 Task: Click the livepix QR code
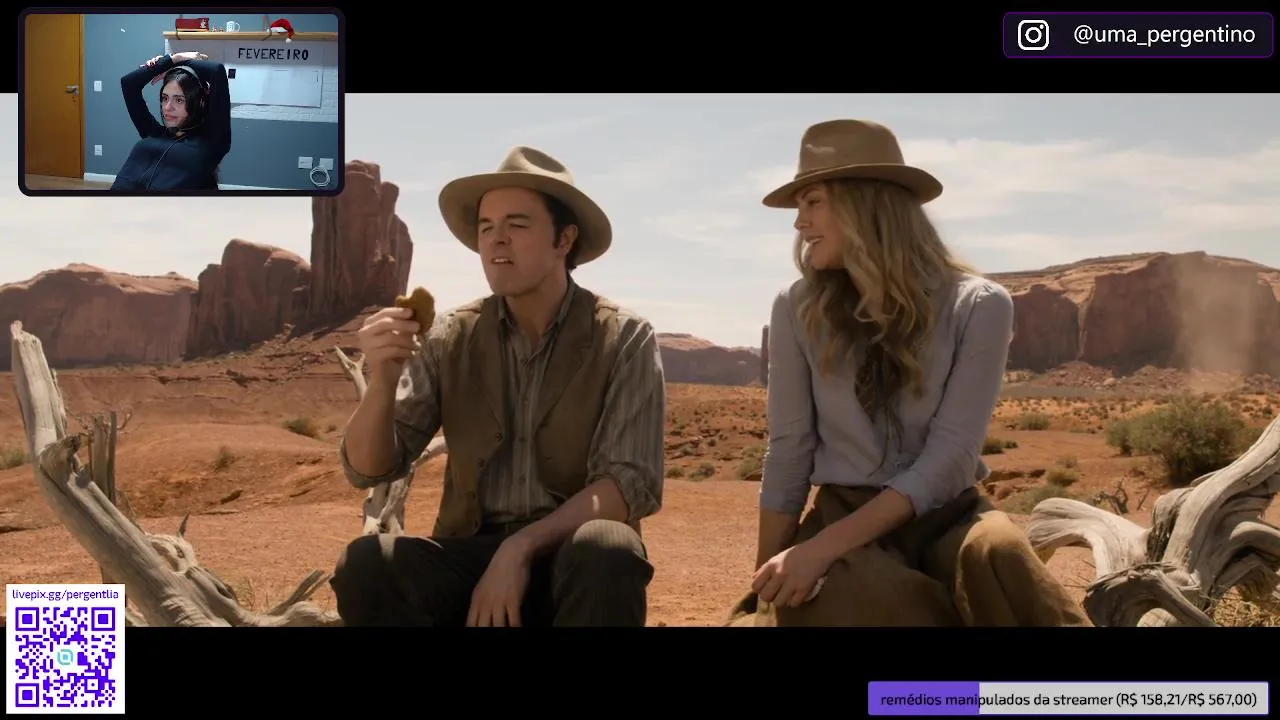pos(65,657)
